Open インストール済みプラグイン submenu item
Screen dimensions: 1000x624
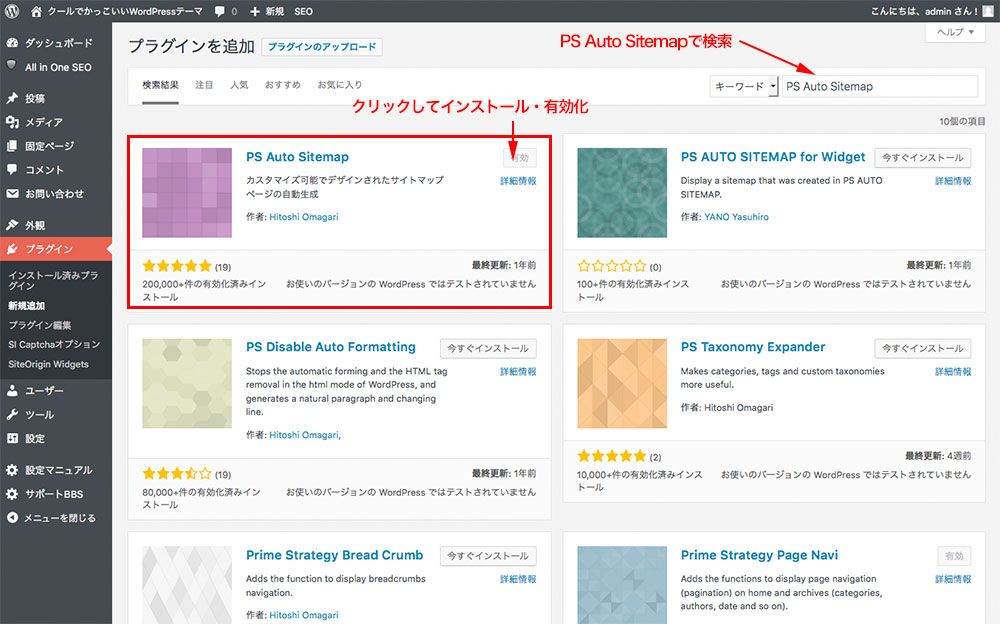54,280
